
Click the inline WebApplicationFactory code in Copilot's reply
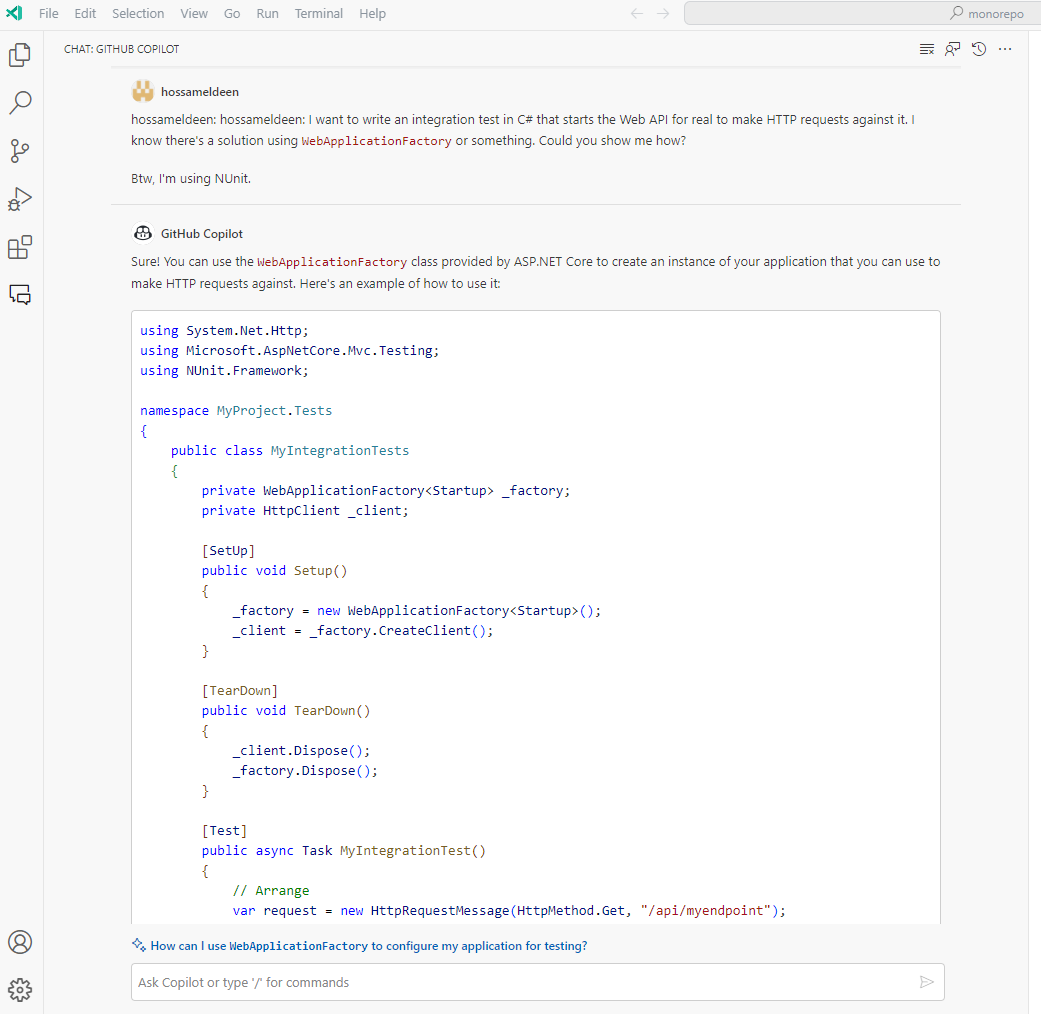[332, 262]
